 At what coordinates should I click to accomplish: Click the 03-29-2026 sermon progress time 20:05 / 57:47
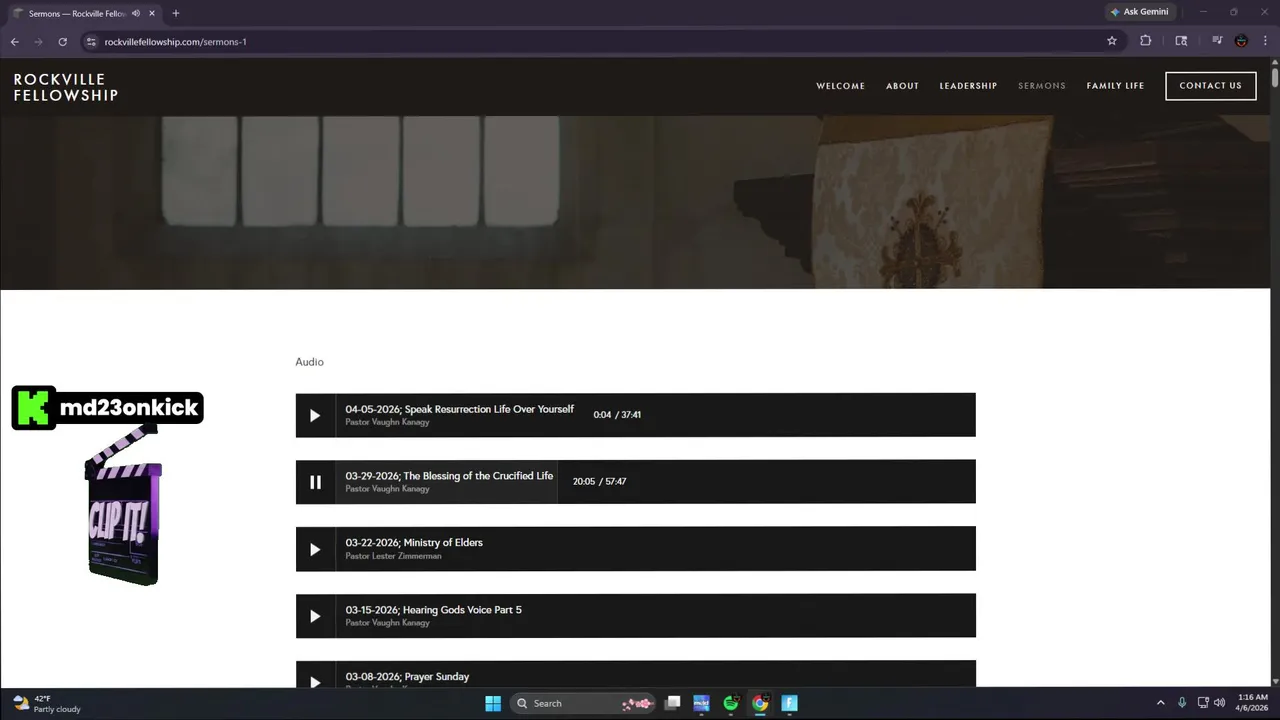[599, 482]
